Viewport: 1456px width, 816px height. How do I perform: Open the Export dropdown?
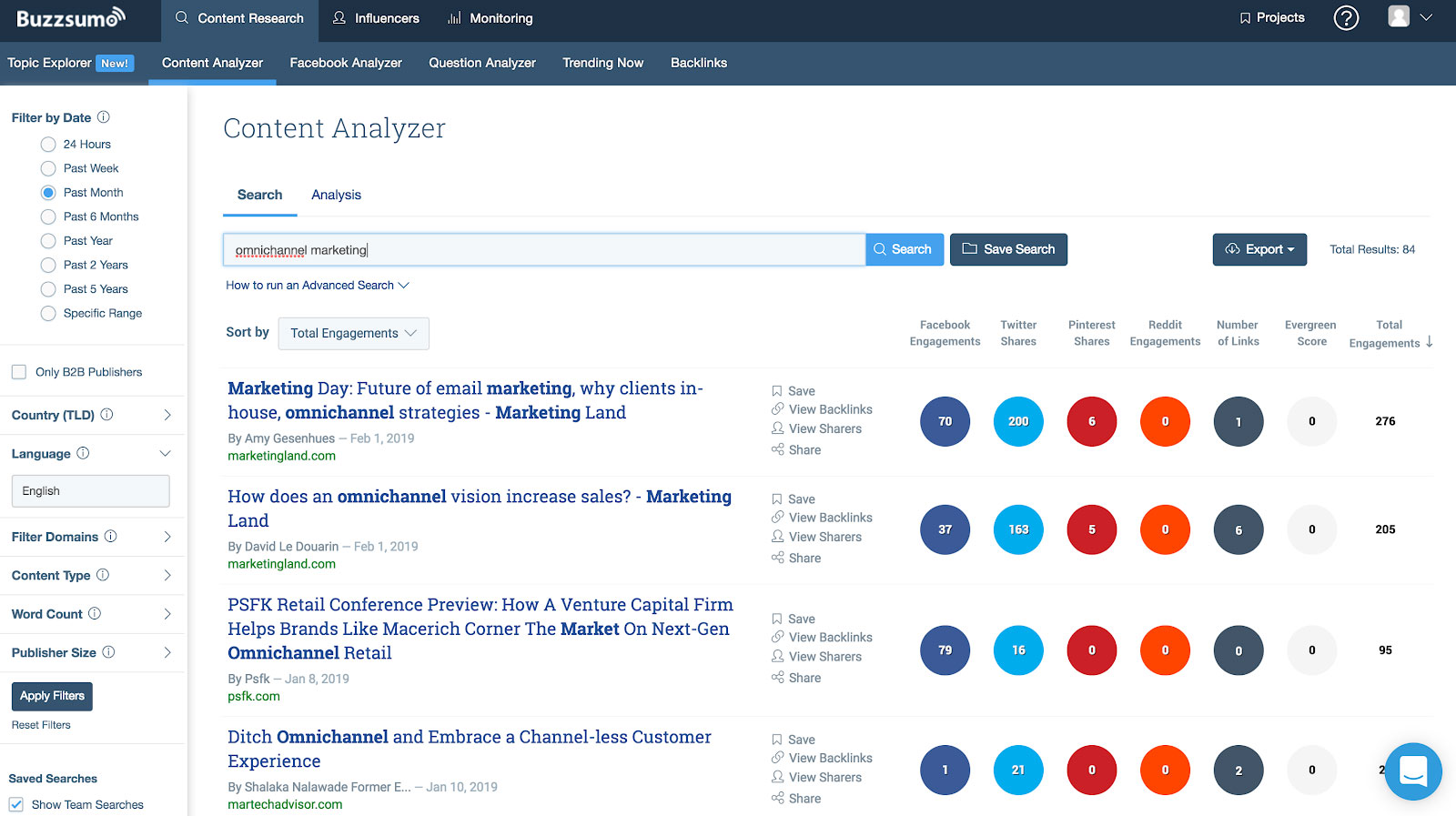[x=1259, y=249]
